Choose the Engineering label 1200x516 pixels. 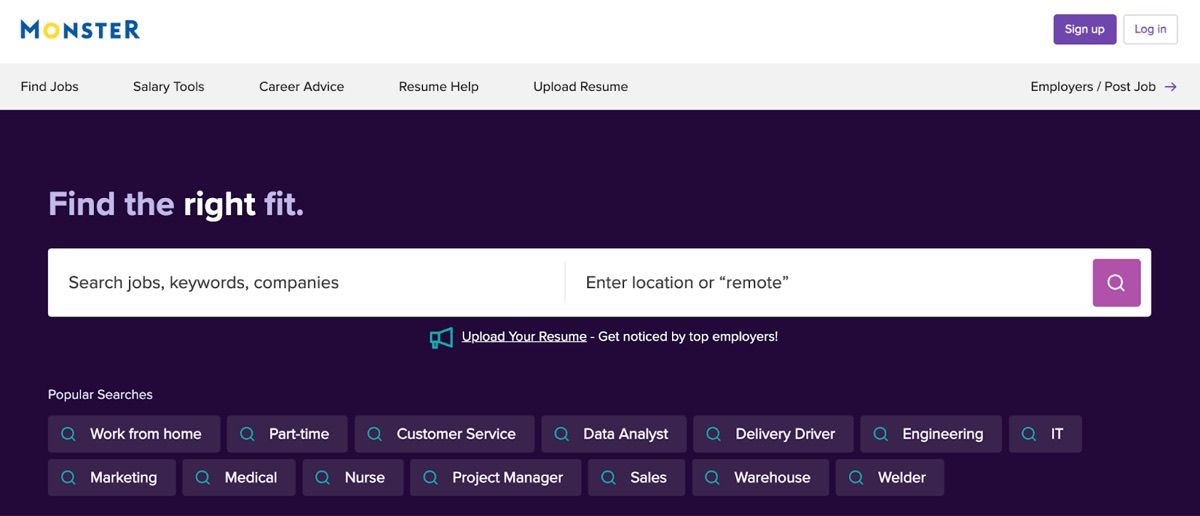point(943,434)
